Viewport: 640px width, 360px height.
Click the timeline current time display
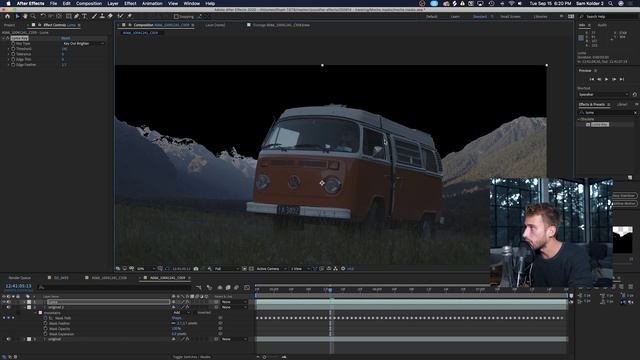pyautogui.click(x=18, y=286)
